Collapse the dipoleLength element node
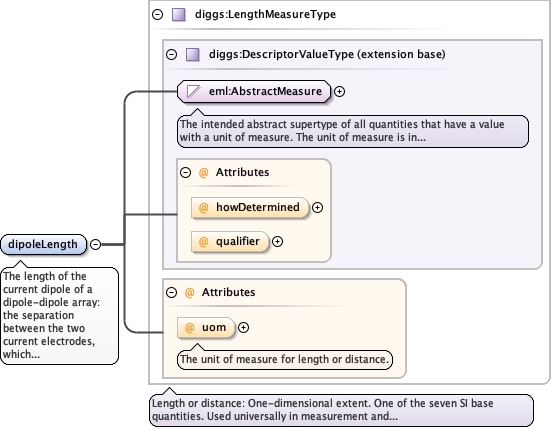This screenshot has width=552, height=430. [95, 244]
